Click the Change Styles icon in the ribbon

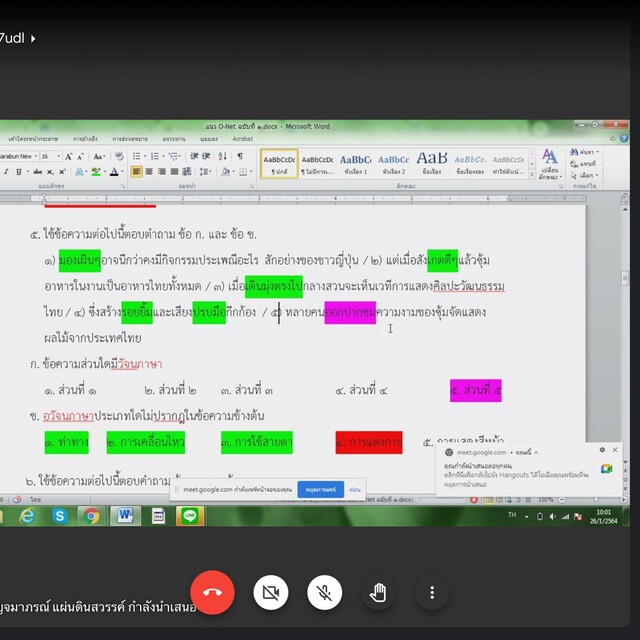[549, 163]
